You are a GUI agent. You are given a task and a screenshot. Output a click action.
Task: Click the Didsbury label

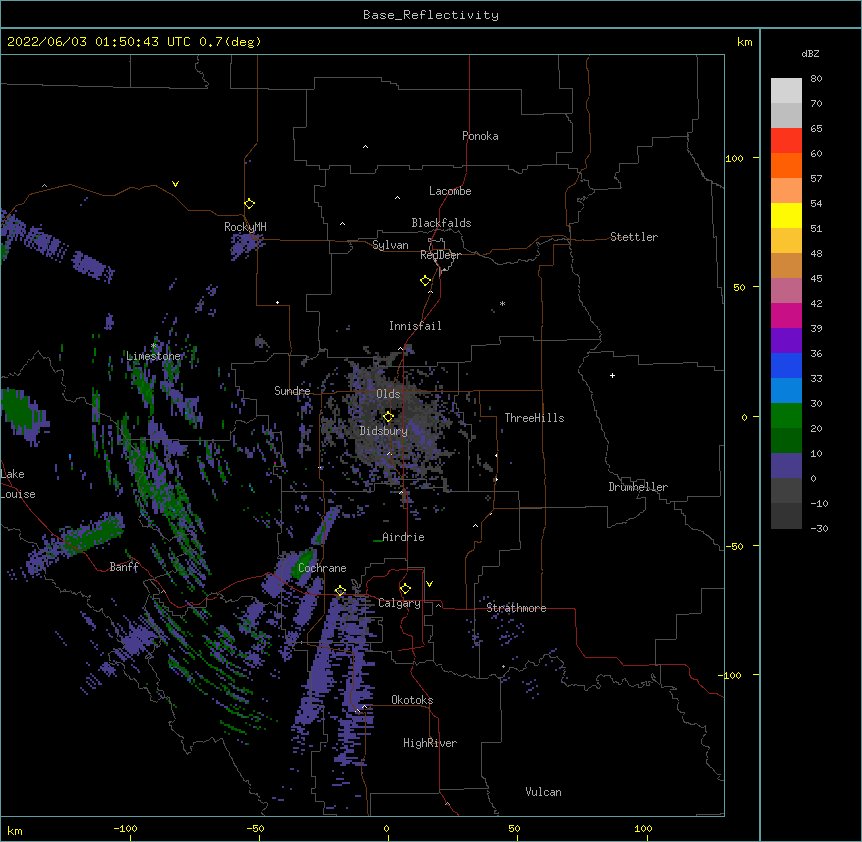pos(384,431)
